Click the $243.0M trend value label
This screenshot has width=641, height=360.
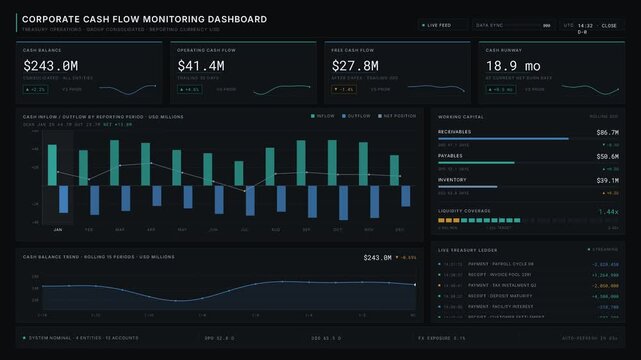[377, 257]
